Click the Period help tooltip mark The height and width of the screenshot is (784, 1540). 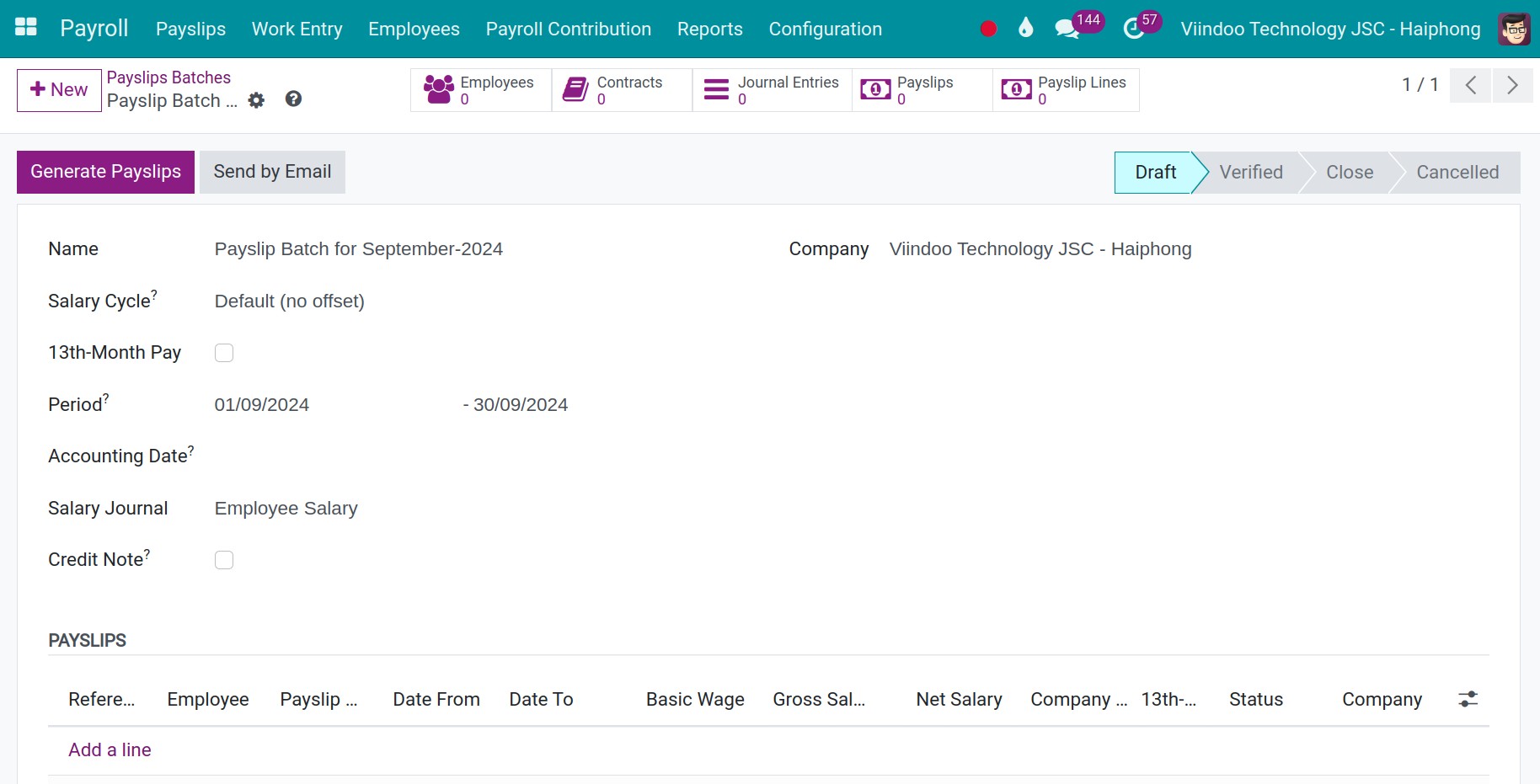coord(106,397)
